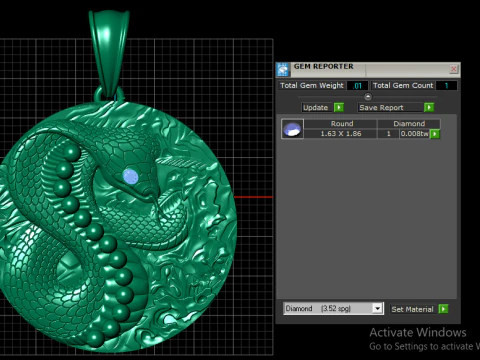Click the green arrow beside Save Report
480x360 pixels.
point(429,107)
